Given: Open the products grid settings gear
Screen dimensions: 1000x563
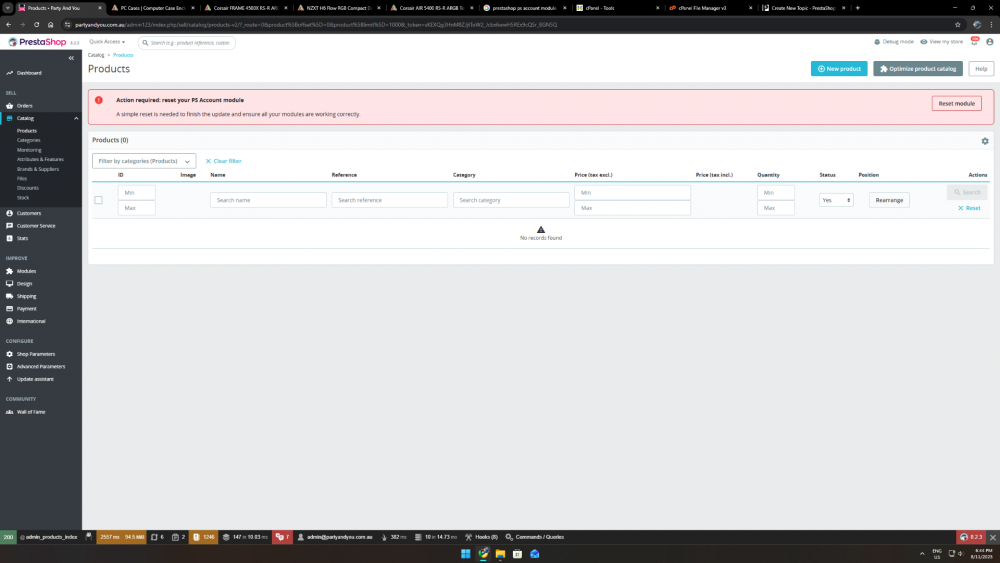Looking at the screenshot, I should point(985,141).
